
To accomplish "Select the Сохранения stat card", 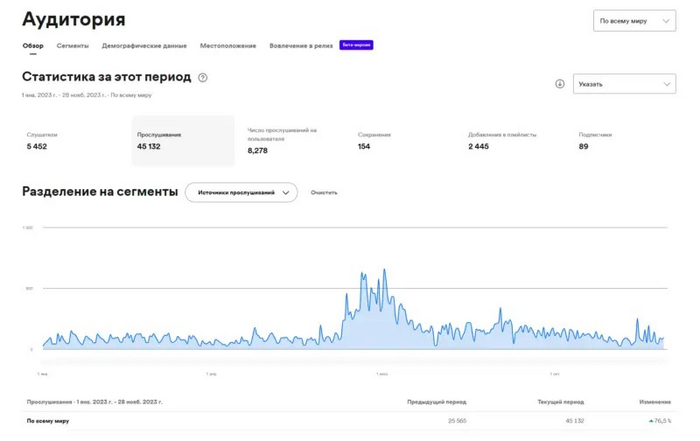I will pyautogui.click(x=404, y=141).
